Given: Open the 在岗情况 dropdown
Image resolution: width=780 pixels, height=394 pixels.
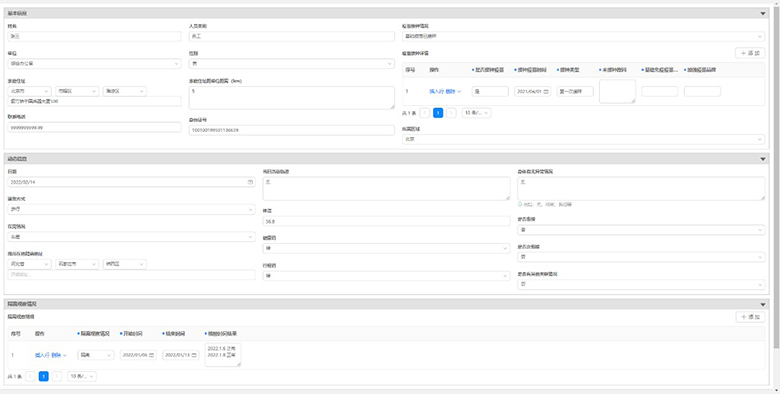Looking at the screenshot, I should point(131,237).
